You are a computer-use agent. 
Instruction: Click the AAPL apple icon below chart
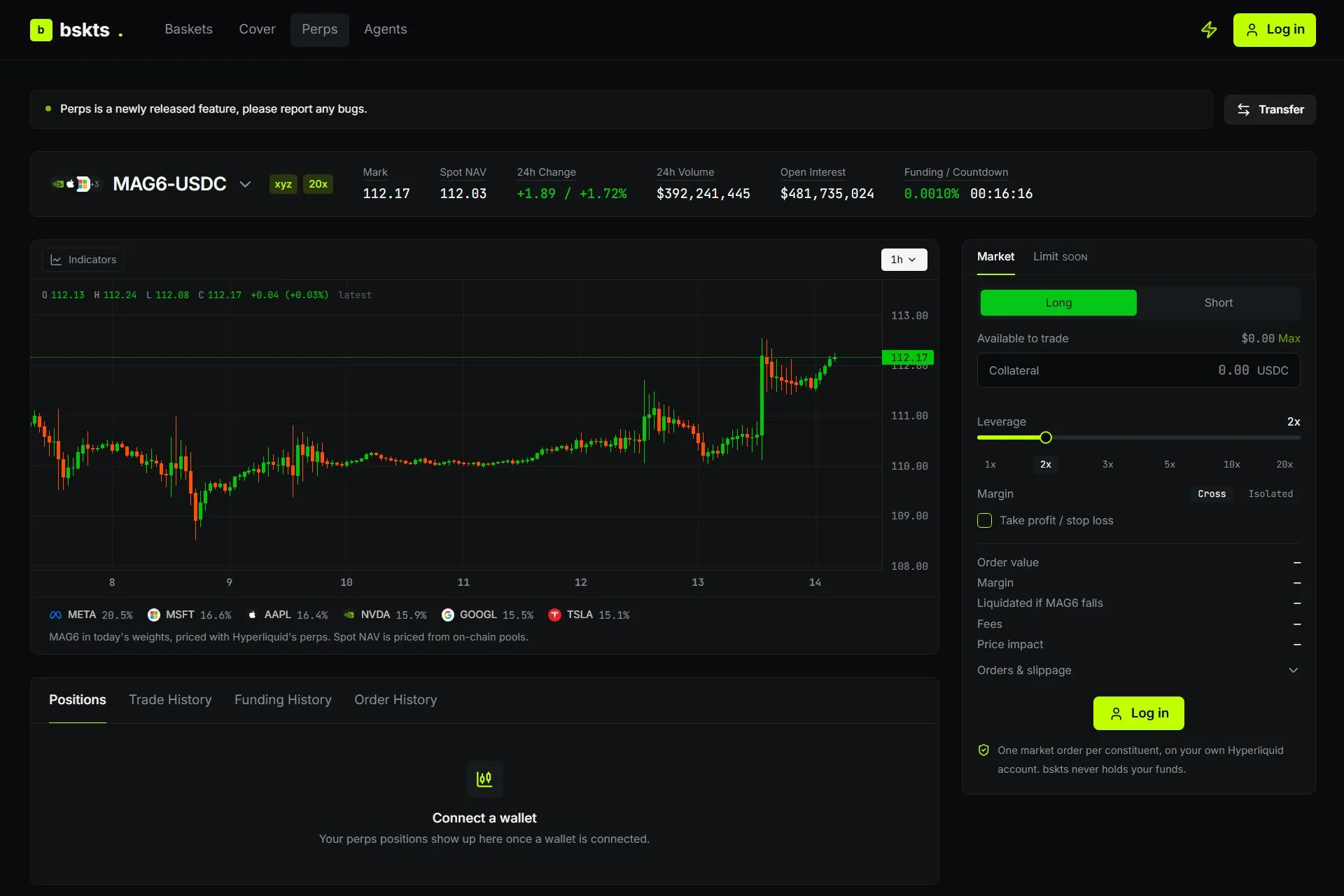click(x=252, y=615)
